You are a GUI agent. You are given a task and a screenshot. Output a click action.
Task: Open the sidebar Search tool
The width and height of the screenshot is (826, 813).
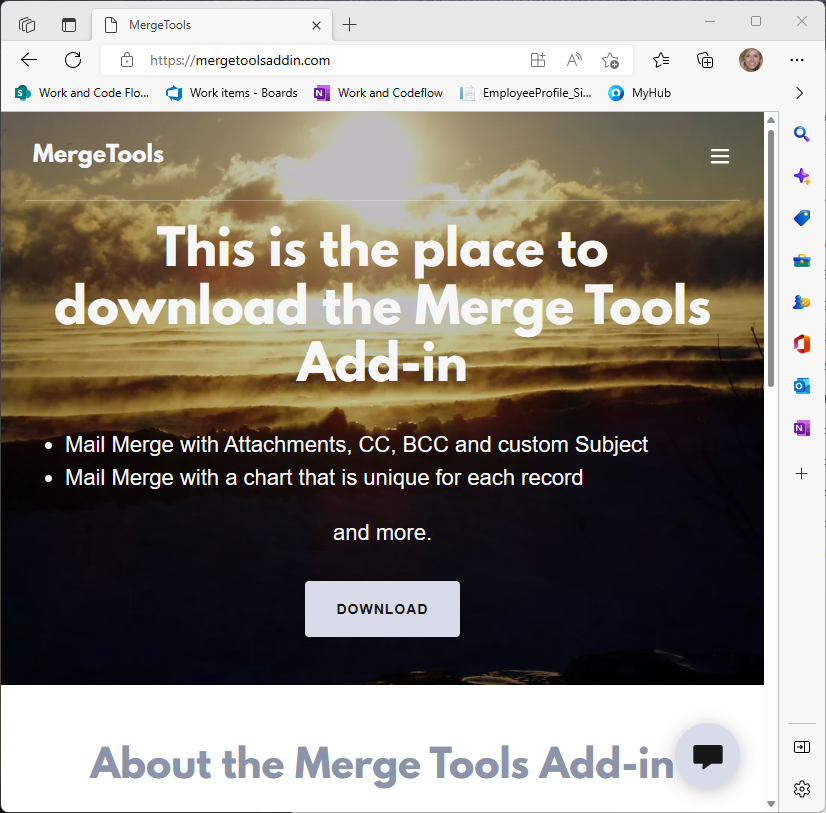pyautogui.click(x=801, y=135)
